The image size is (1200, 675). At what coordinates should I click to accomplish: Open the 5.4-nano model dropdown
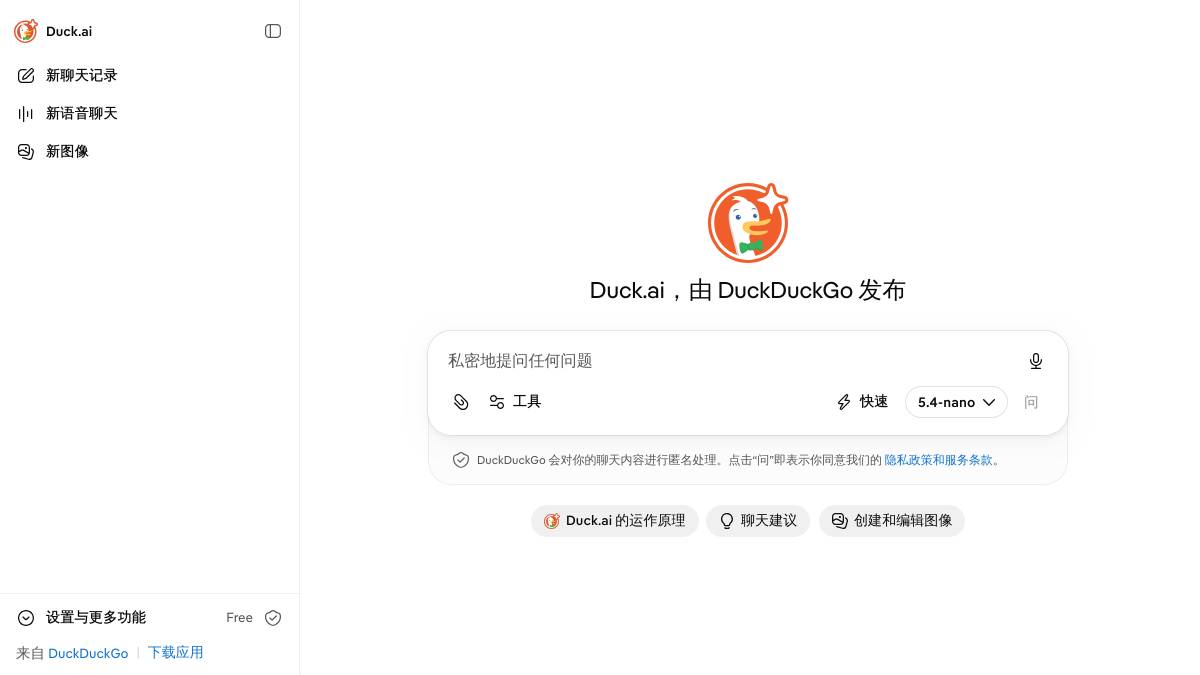[x=956, y=402]
